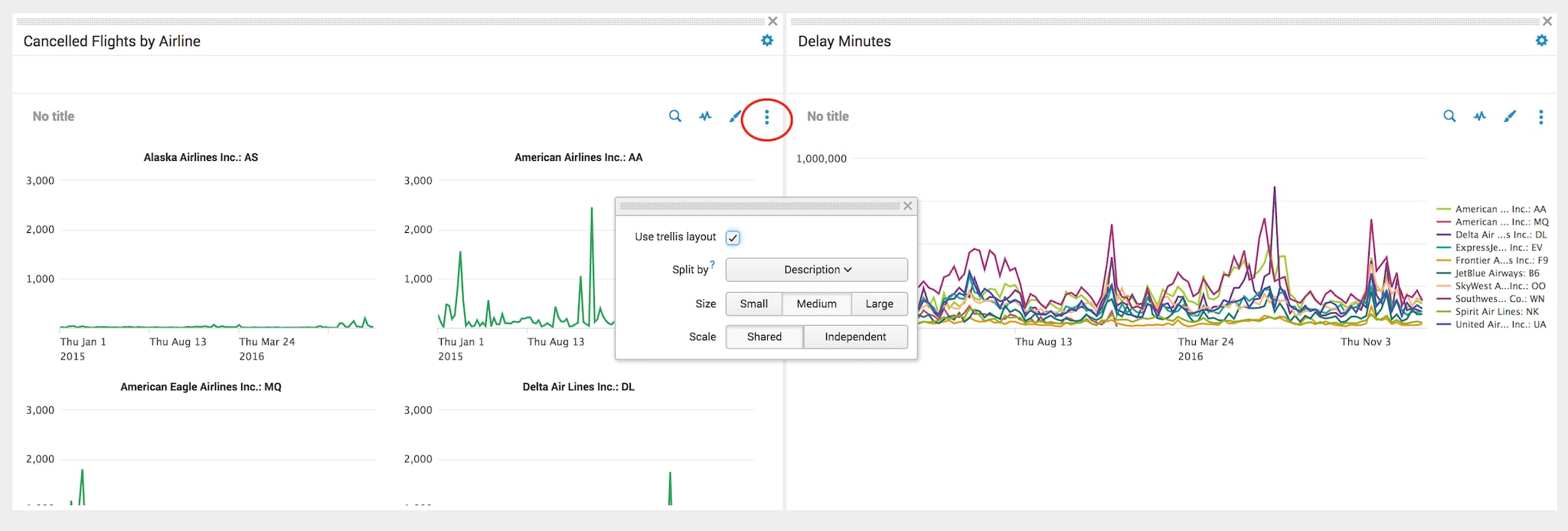Screen dimensions: 1568x531
Task: Click Spirit Air Lines: NK legend entry
Action: [x=1488, y=312]
